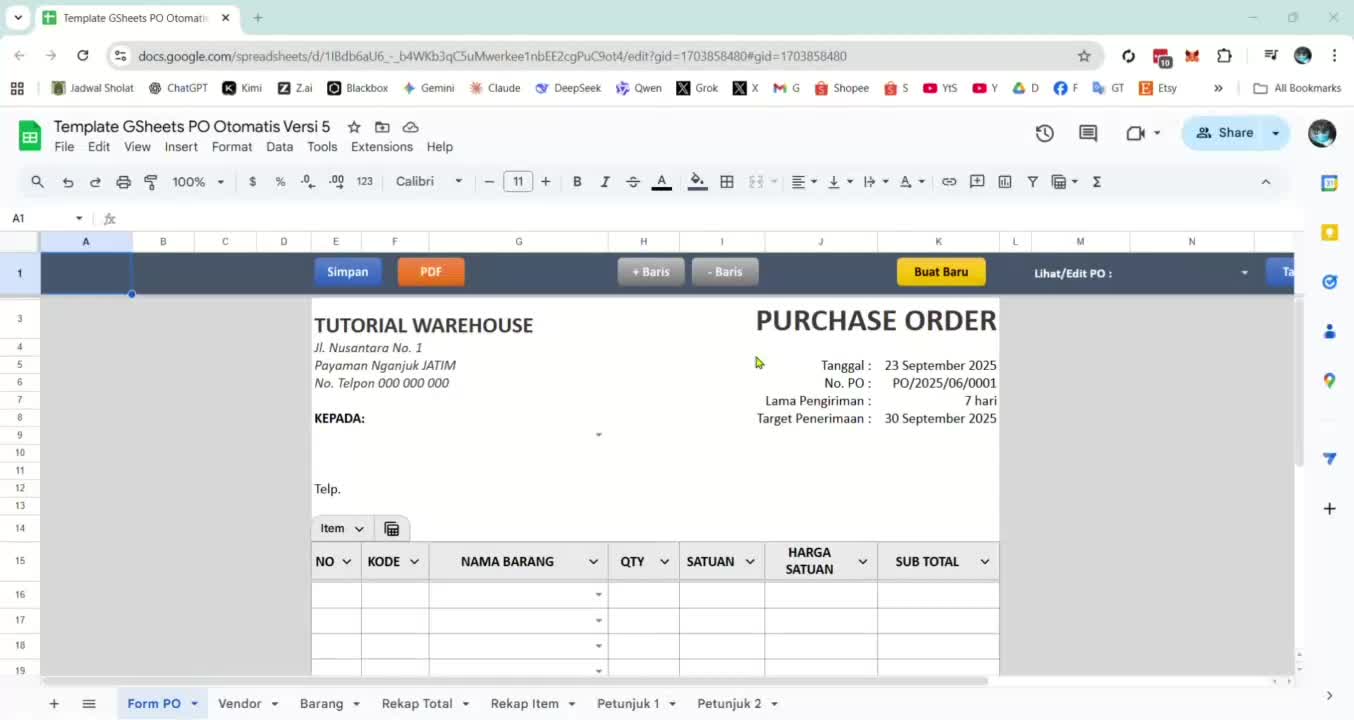Click the paint format icon
Viewport: 1354px width, 720px height.
[x=151, y=182]
